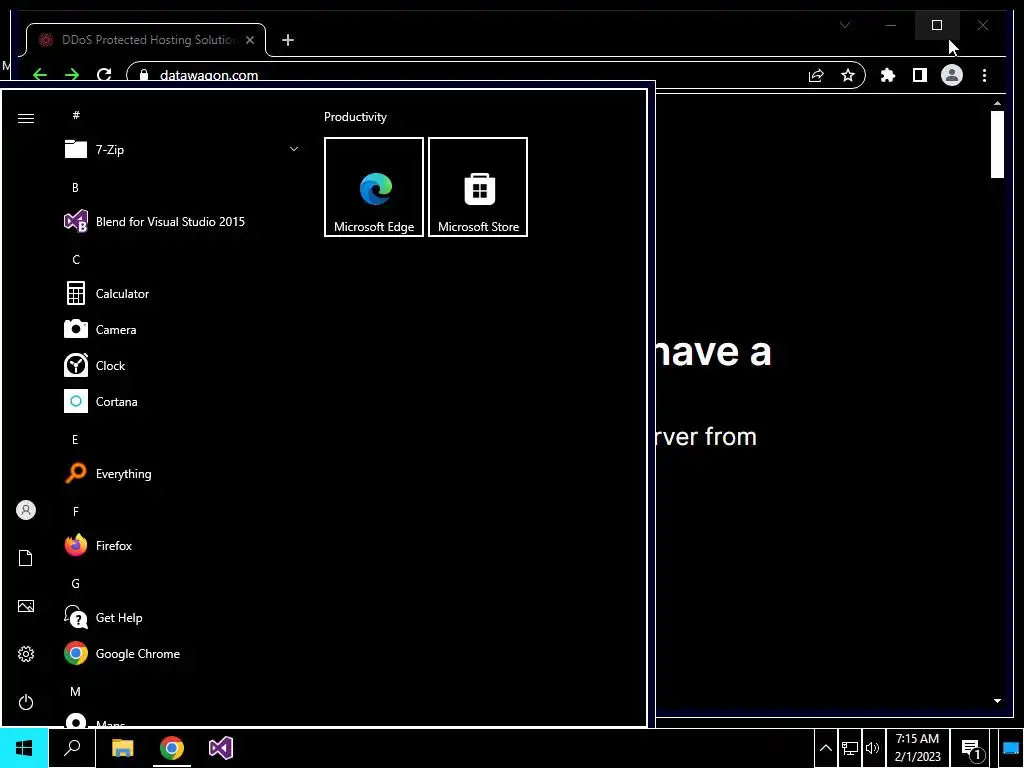Expand the 7-Zip folder chevron
The width and height of the screenshot is (1024, 768).
pos(294,149)
